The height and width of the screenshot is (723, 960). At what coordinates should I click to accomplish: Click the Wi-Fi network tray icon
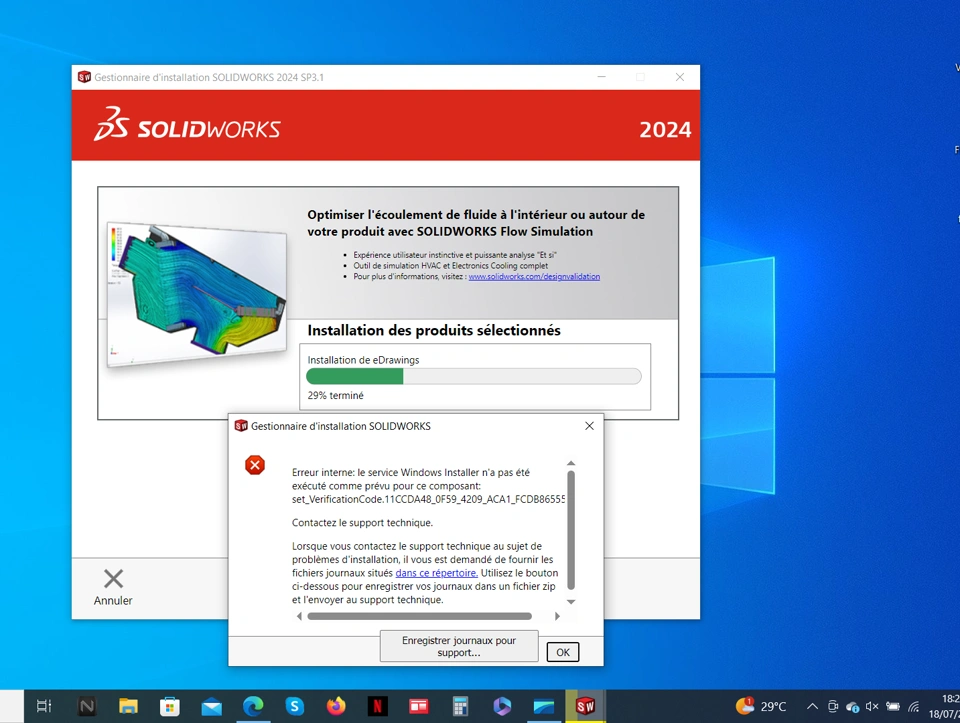point(913,706)
